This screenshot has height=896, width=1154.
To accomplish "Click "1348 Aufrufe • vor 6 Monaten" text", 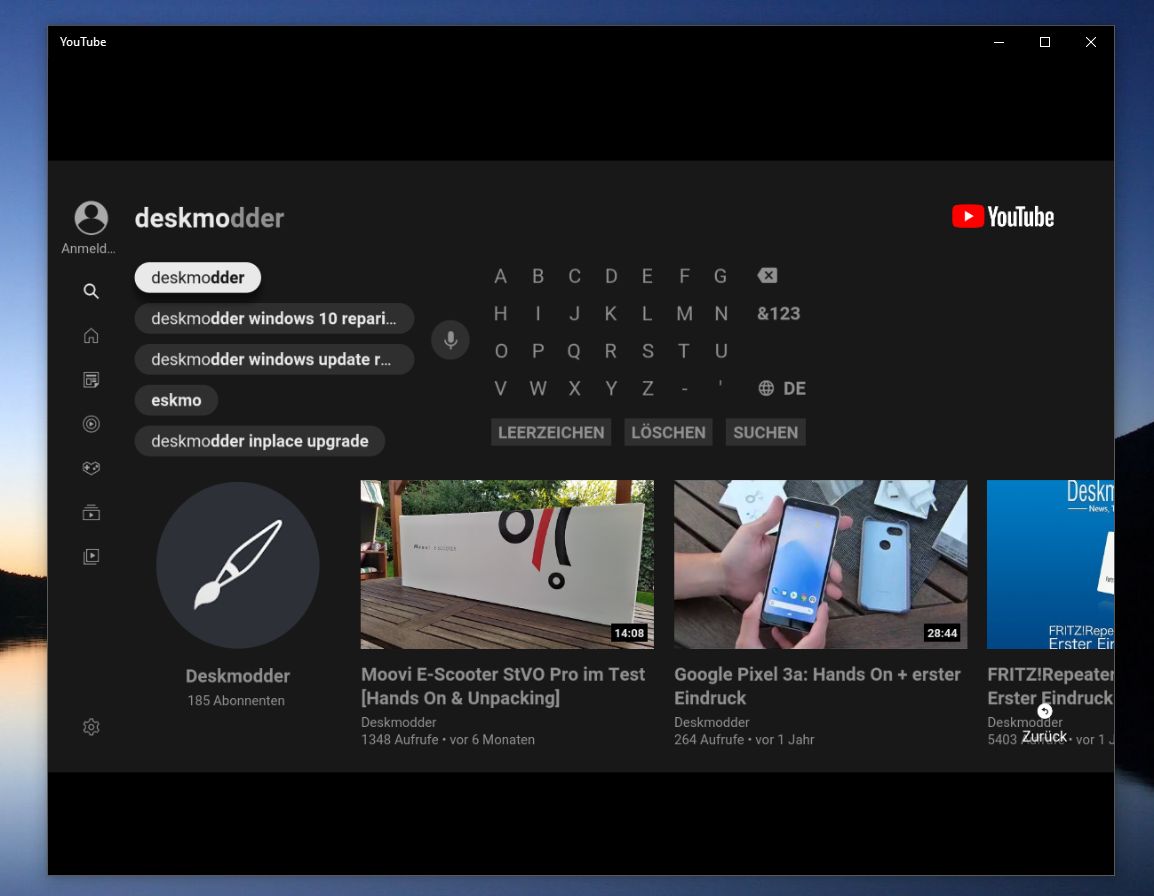I will coord(447,739).
